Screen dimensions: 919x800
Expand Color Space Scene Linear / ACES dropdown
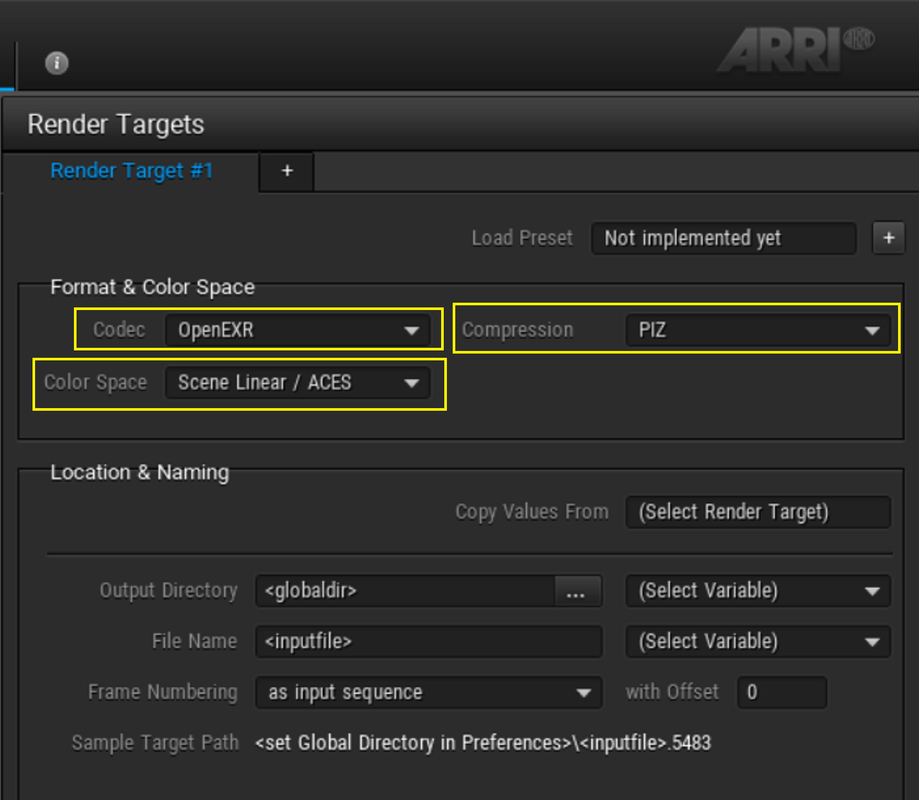298,383
